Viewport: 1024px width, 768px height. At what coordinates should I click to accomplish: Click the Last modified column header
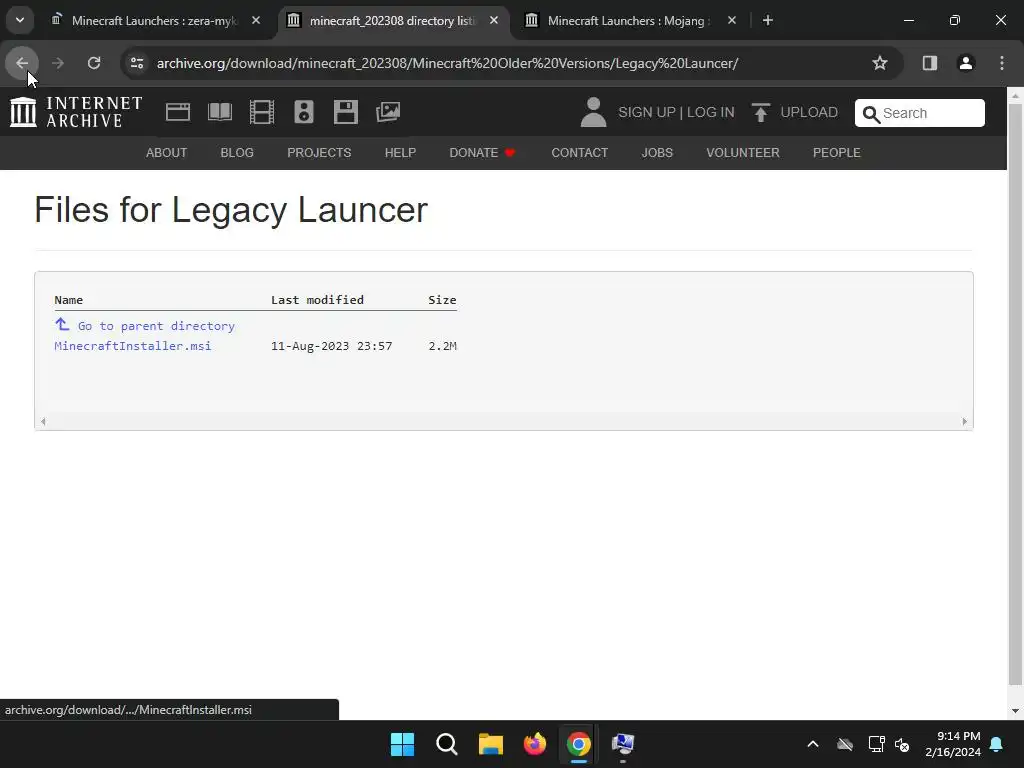point(317,300)
